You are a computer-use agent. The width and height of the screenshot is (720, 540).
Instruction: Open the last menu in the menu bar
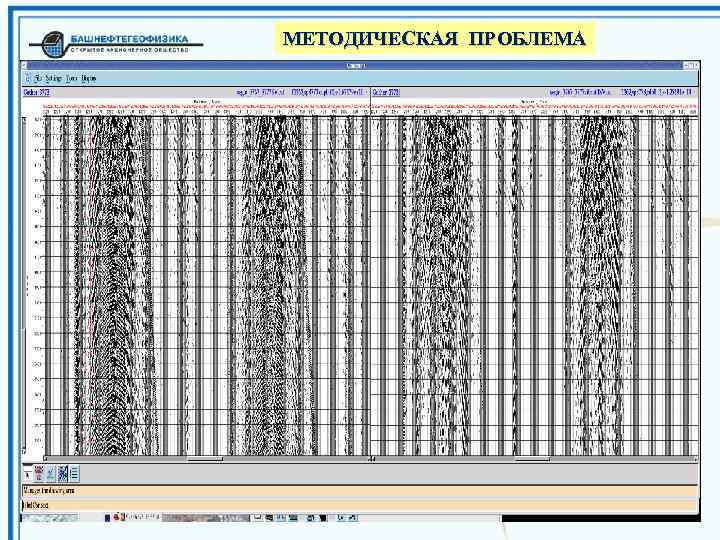[x=89, y=79]
